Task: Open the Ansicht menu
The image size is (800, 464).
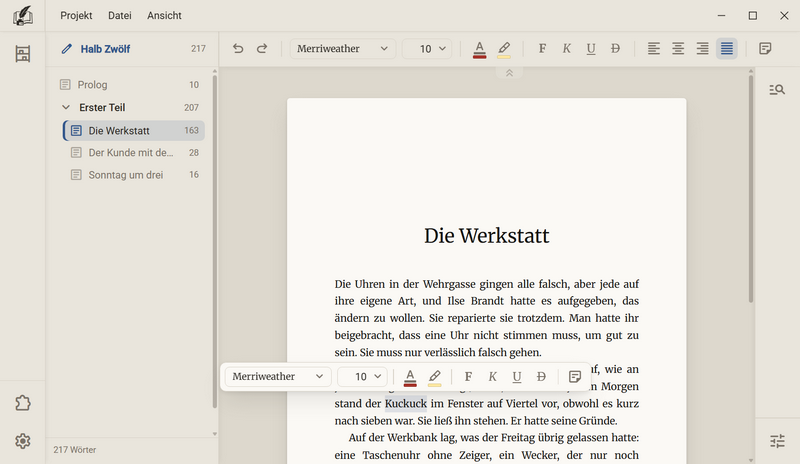Action: (x=164, y=15)
